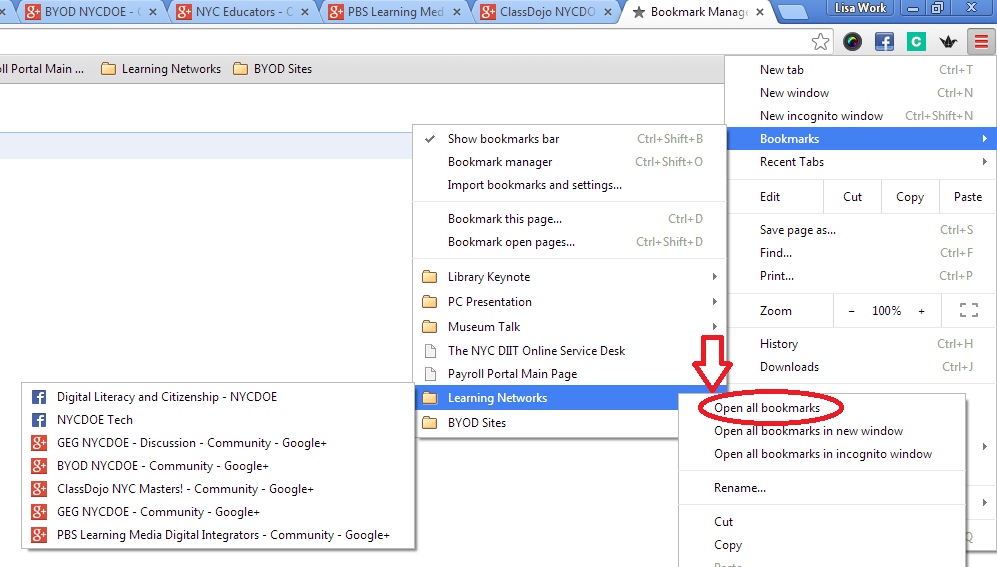Open PBS Learning Media Digital Integrators bookmark
Screen dimensions: 997x567
pos(218,535)
